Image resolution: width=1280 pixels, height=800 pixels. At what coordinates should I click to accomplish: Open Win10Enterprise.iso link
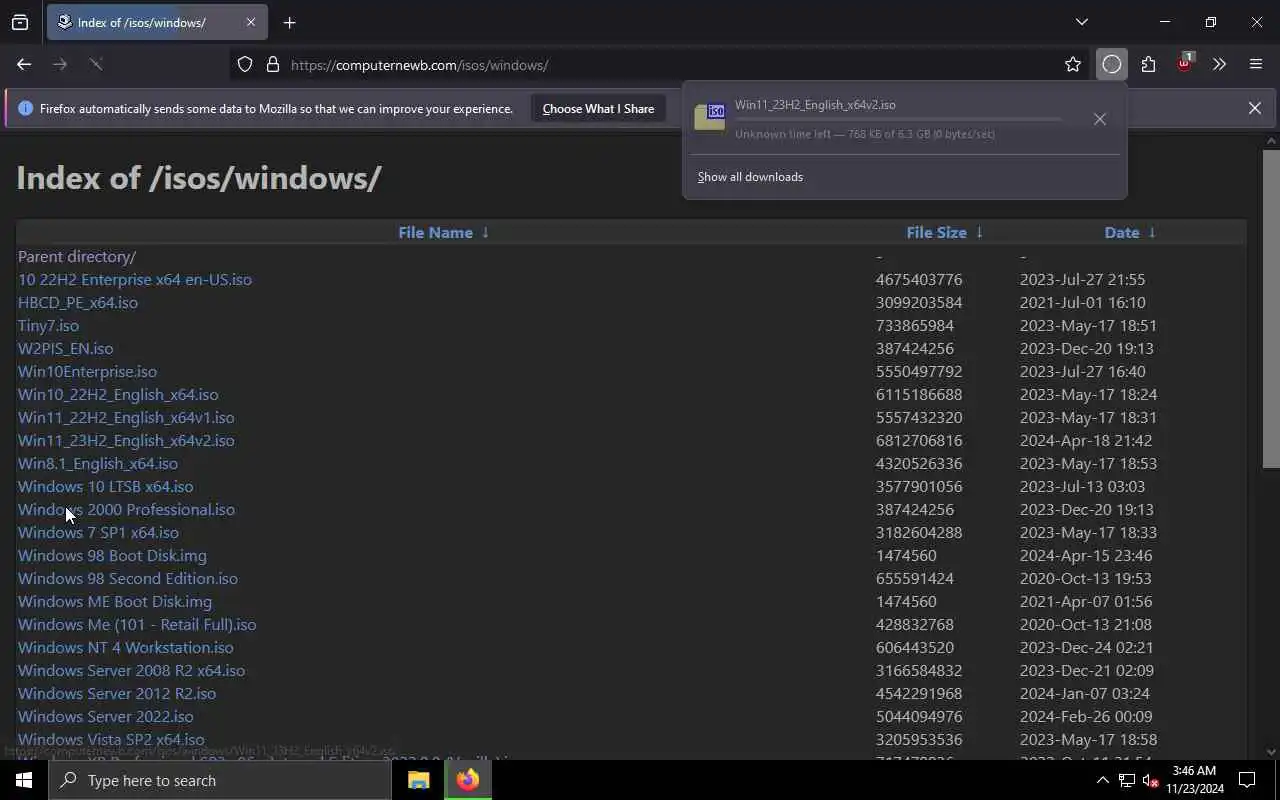[x=87, y=372]
